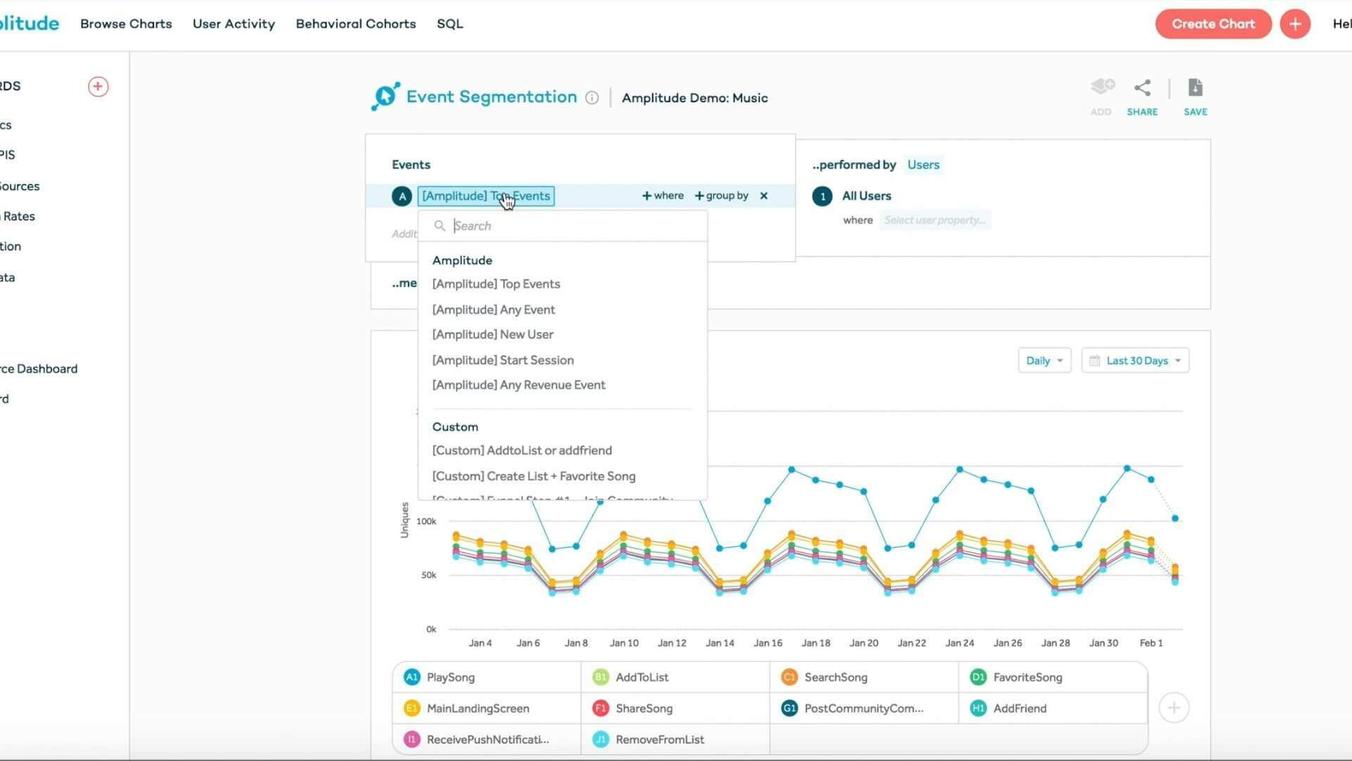Click the Jan 16 label on x-axis

(768, 643)
